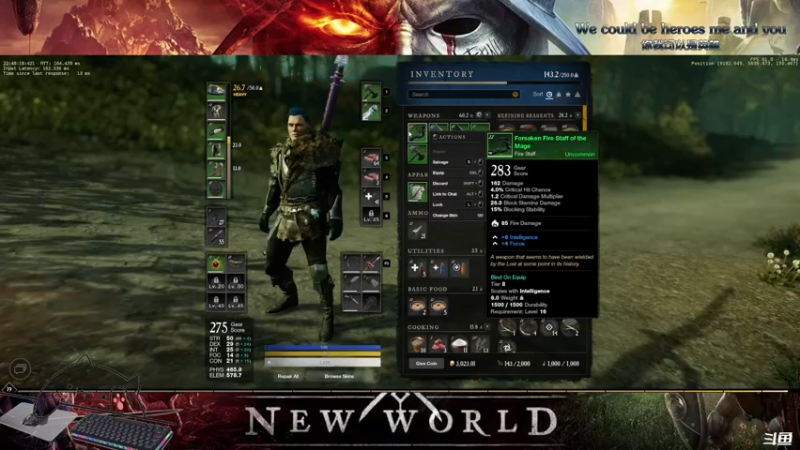Select the orange regeneration potion in Utilities
The width and height of the screenshot is (800, 450).
[459, 268]
